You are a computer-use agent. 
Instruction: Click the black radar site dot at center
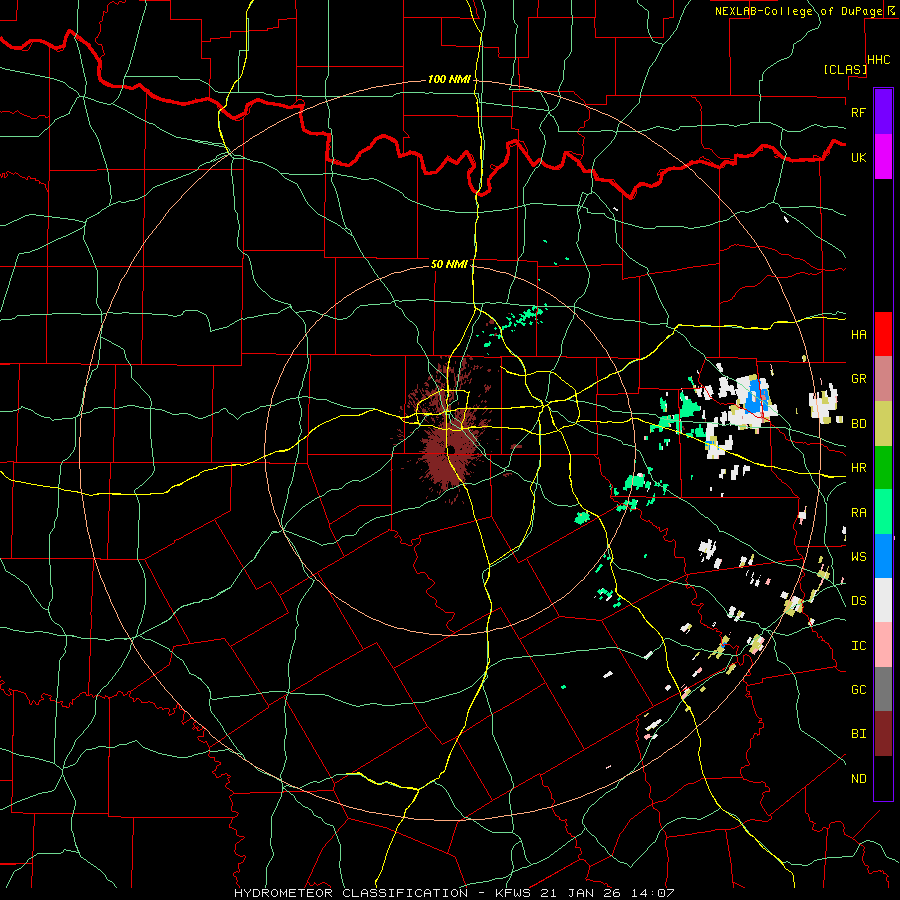click(x=451, y=449)
